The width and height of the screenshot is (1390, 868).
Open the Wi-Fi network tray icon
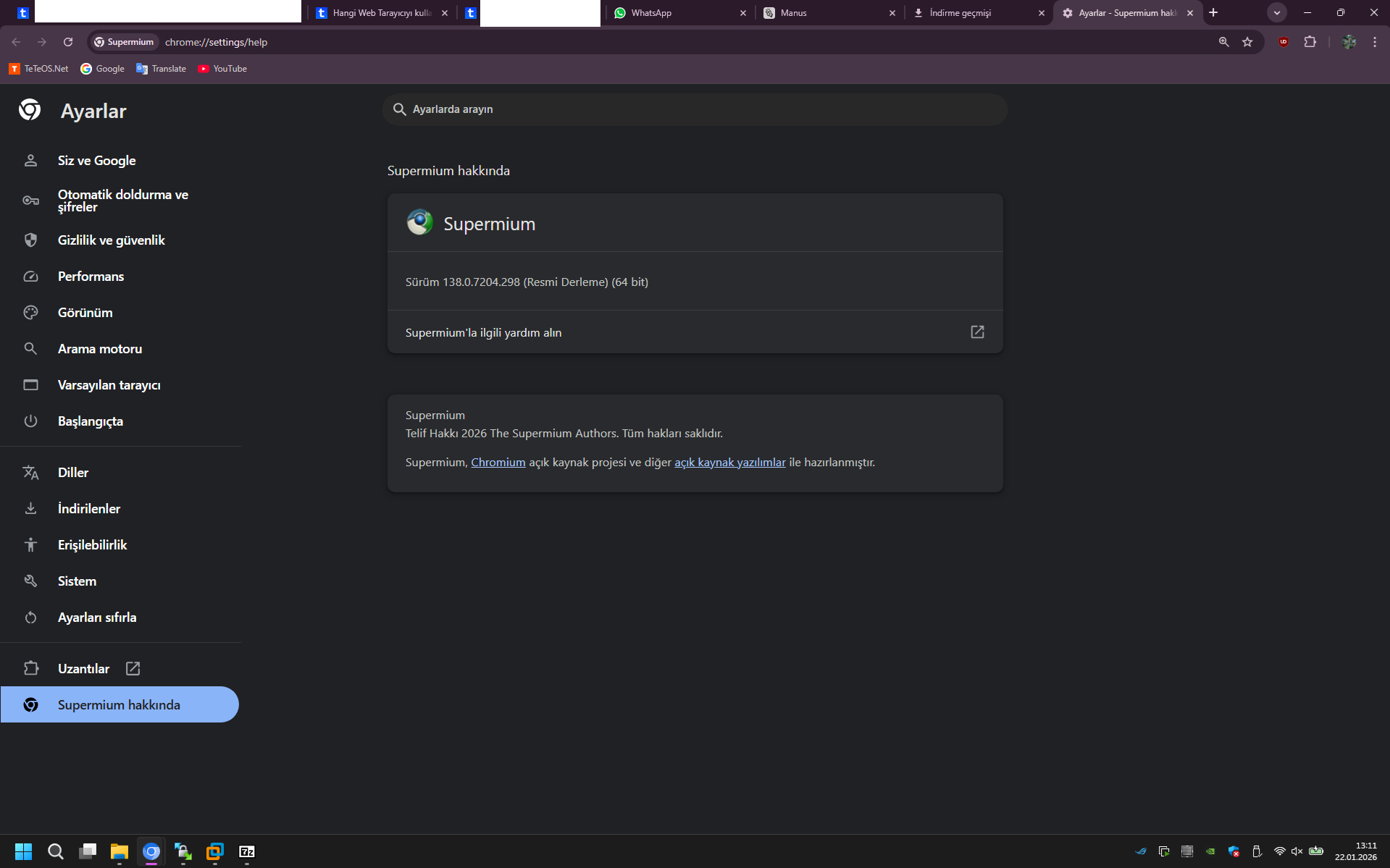coord(1280,851)
